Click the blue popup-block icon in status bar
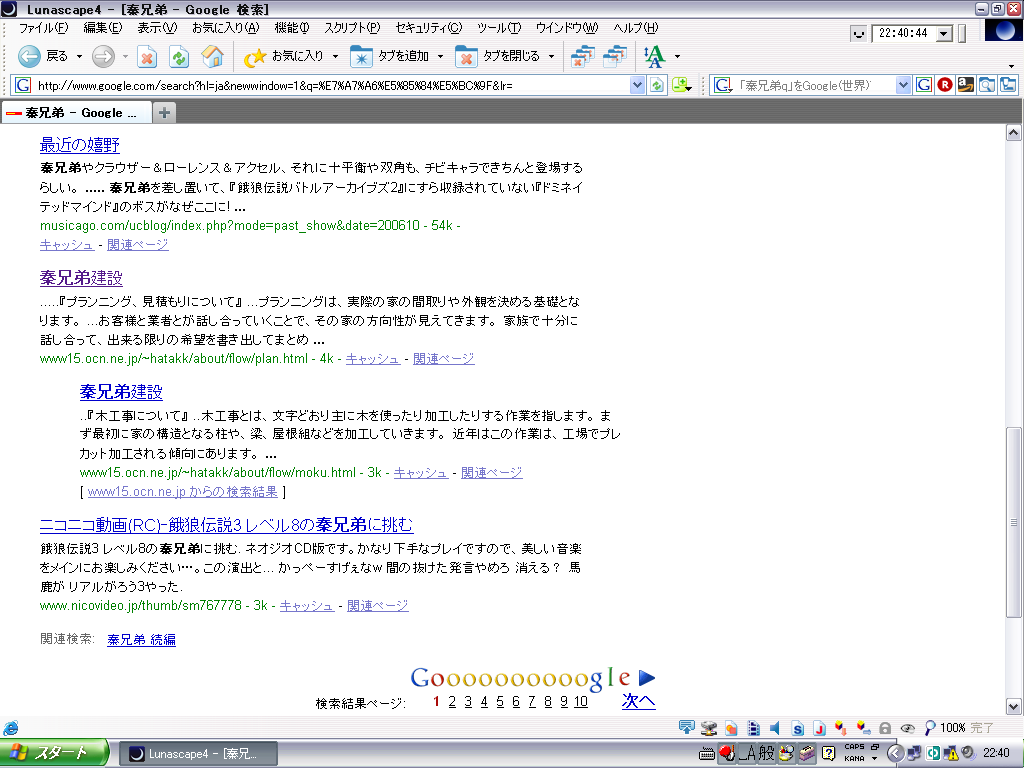The height and width of the screenshot is (768, 1024). [686, 728]
